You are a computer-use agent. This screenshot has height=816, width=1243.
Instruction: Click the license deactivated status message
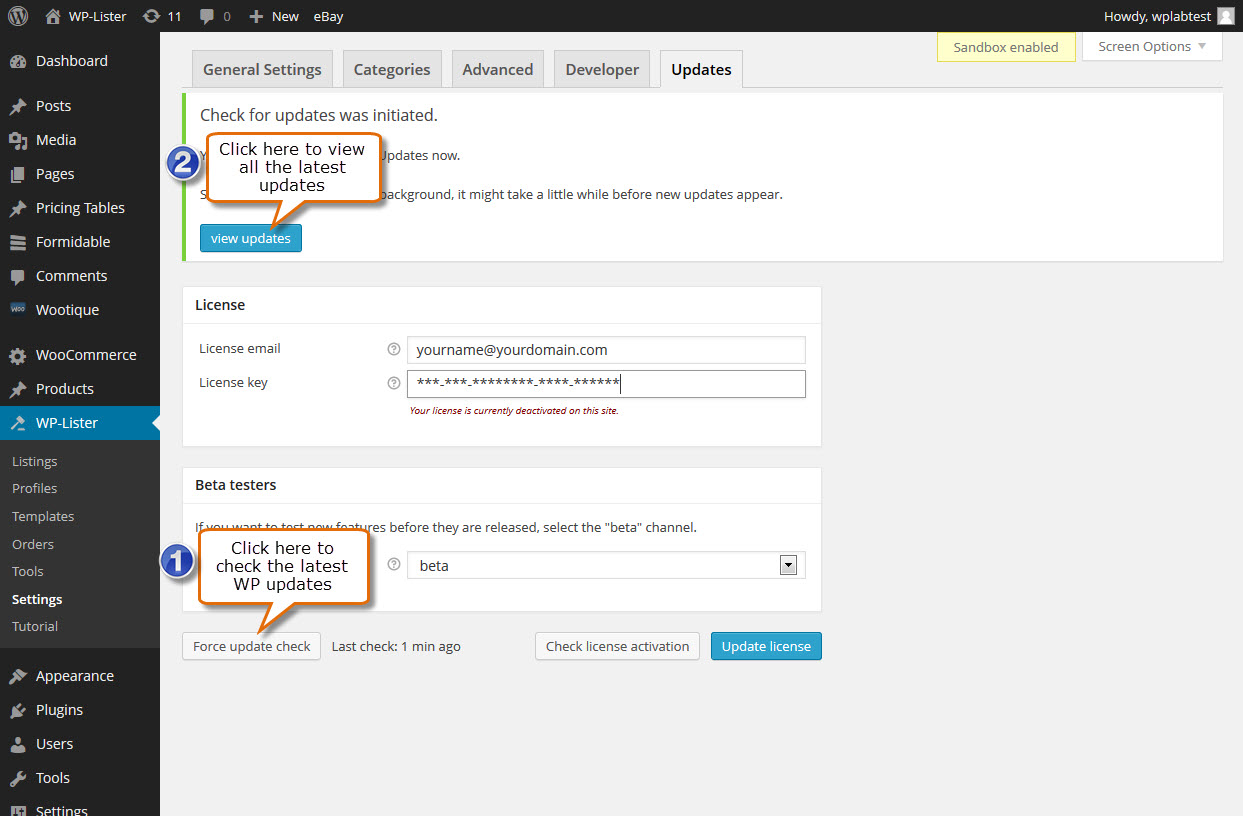pos(514,410)
